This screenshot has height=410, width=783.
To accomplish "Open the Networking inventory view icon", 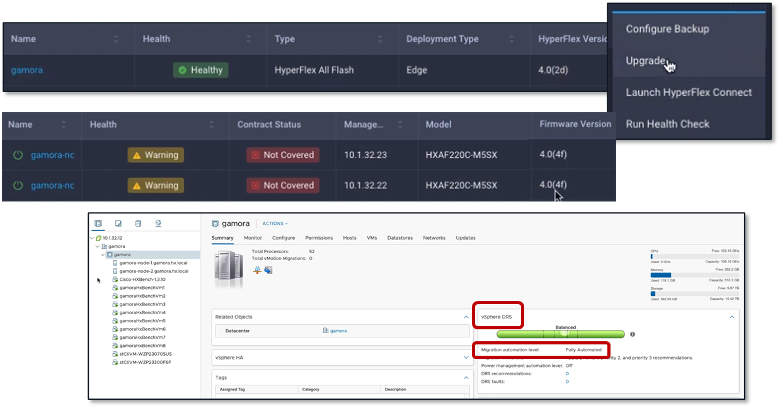I will tap(158, 224).
